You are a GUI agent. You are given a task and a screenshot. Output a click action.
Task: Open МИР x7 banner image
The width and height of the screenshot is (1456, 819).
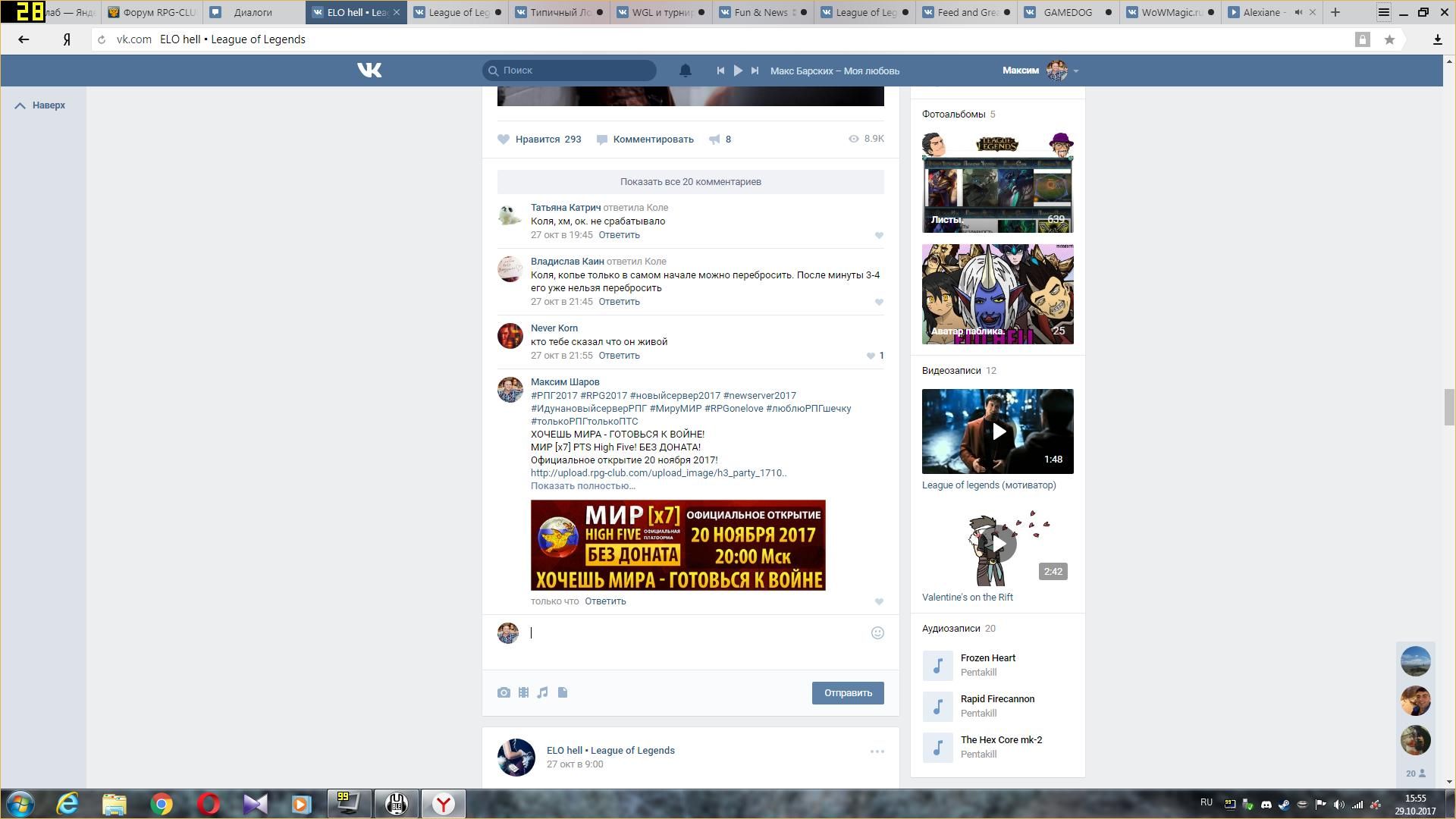pyautogui.click(x=678, y=545)
